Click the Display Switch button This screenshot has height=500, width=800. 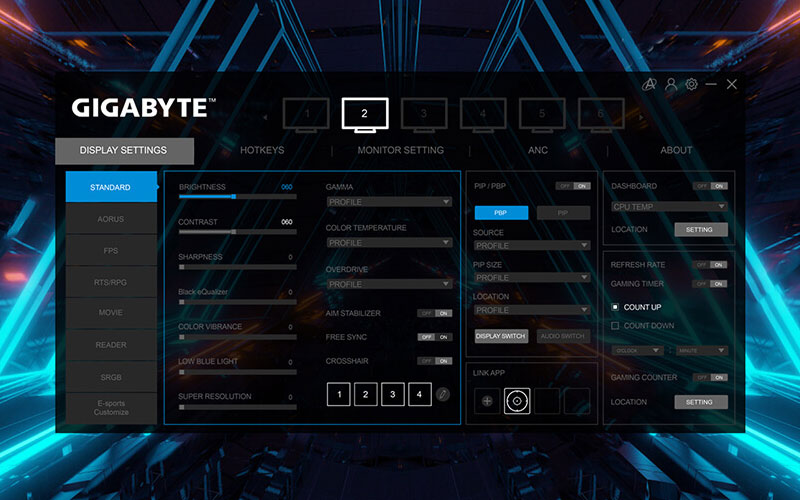[x=501, y=336]
